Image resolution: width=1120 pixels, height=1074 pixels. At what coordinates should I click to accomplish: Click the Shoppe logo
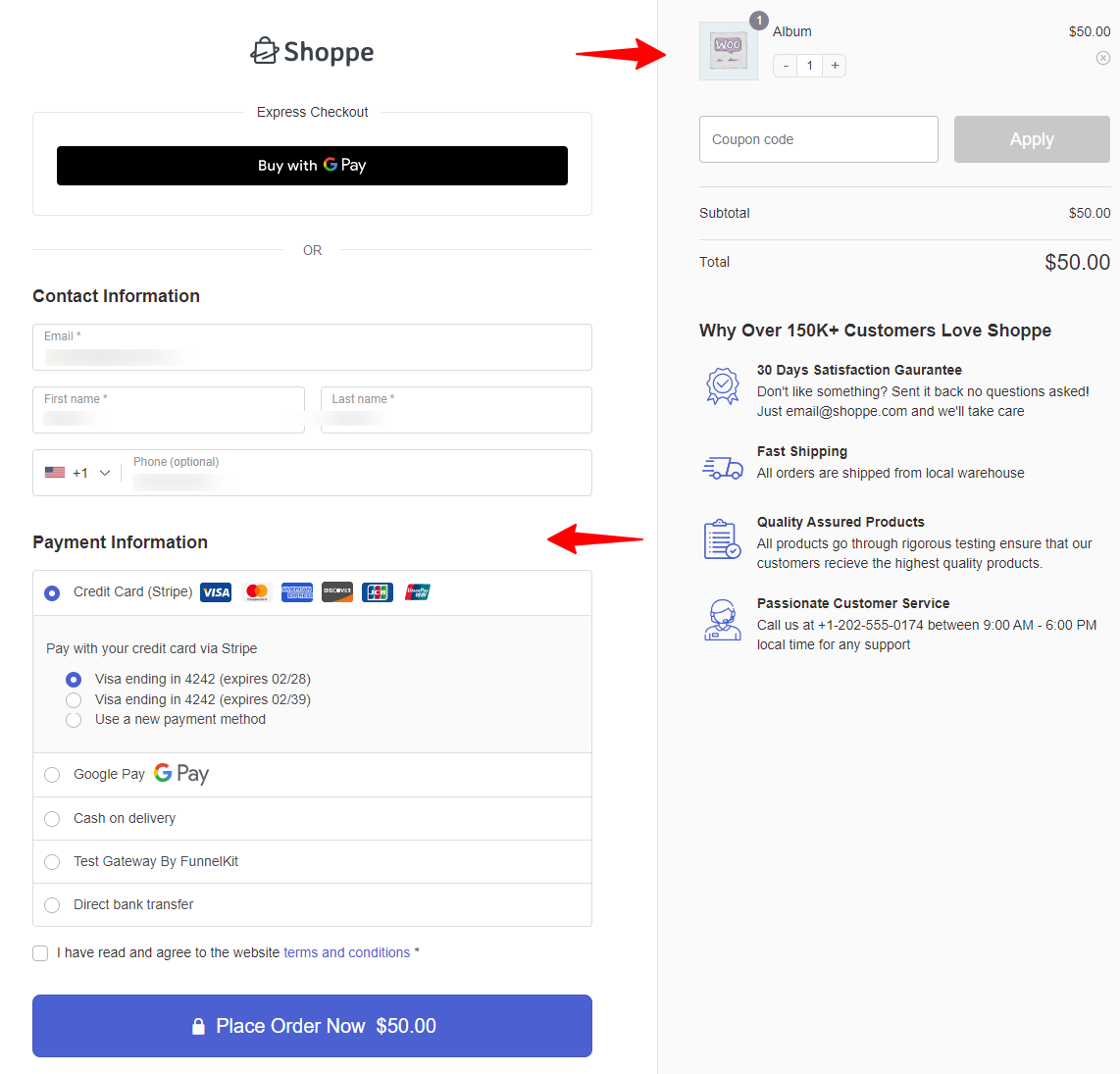tap(312, 51)
